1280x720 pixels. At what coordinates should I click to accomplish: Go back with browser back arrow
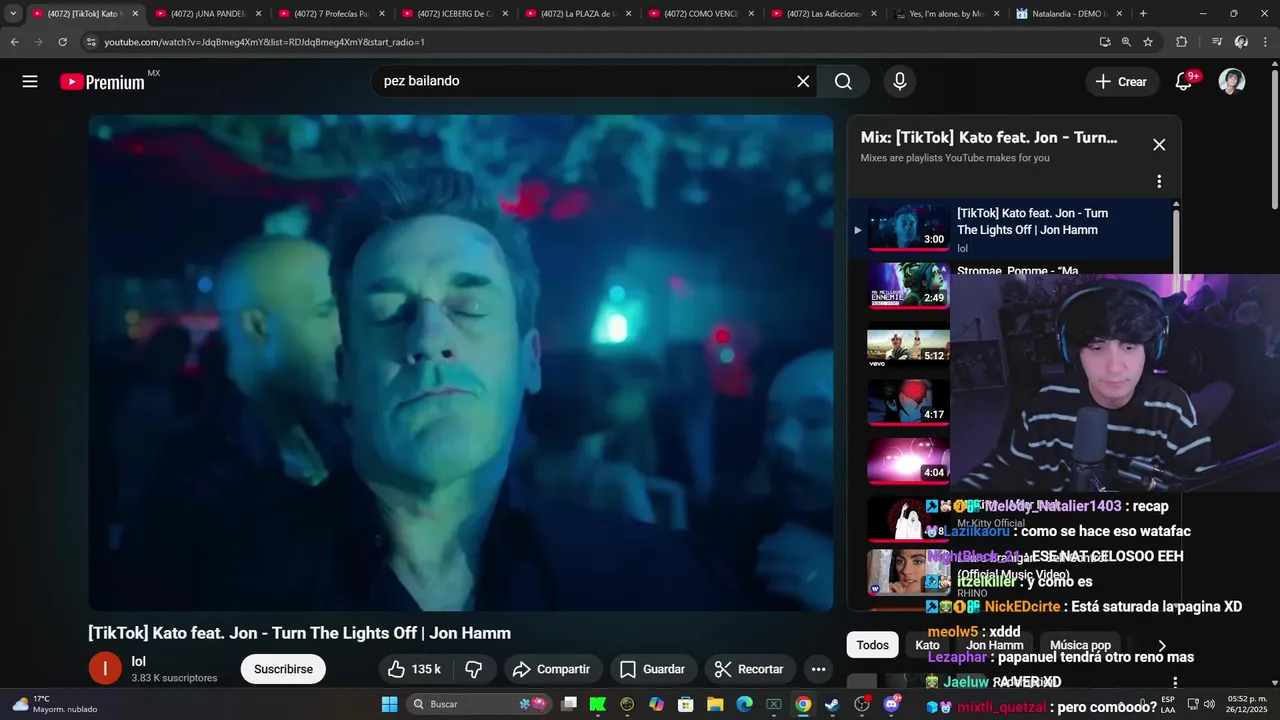click(x=14, y=42)
